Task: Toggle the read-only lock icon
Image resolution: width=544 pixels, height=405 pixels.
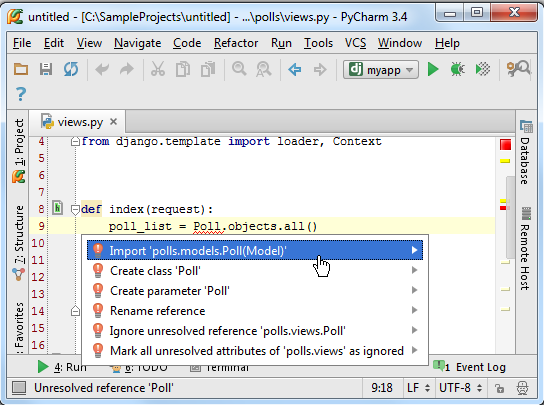Action: click(499, 388)
